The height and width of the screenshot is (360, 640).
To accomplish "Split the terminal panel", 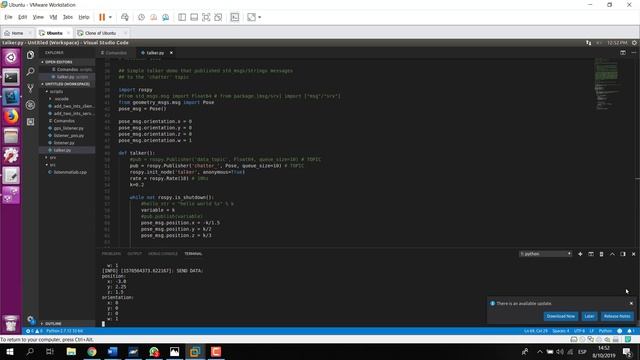I will (x=591, y=254).
